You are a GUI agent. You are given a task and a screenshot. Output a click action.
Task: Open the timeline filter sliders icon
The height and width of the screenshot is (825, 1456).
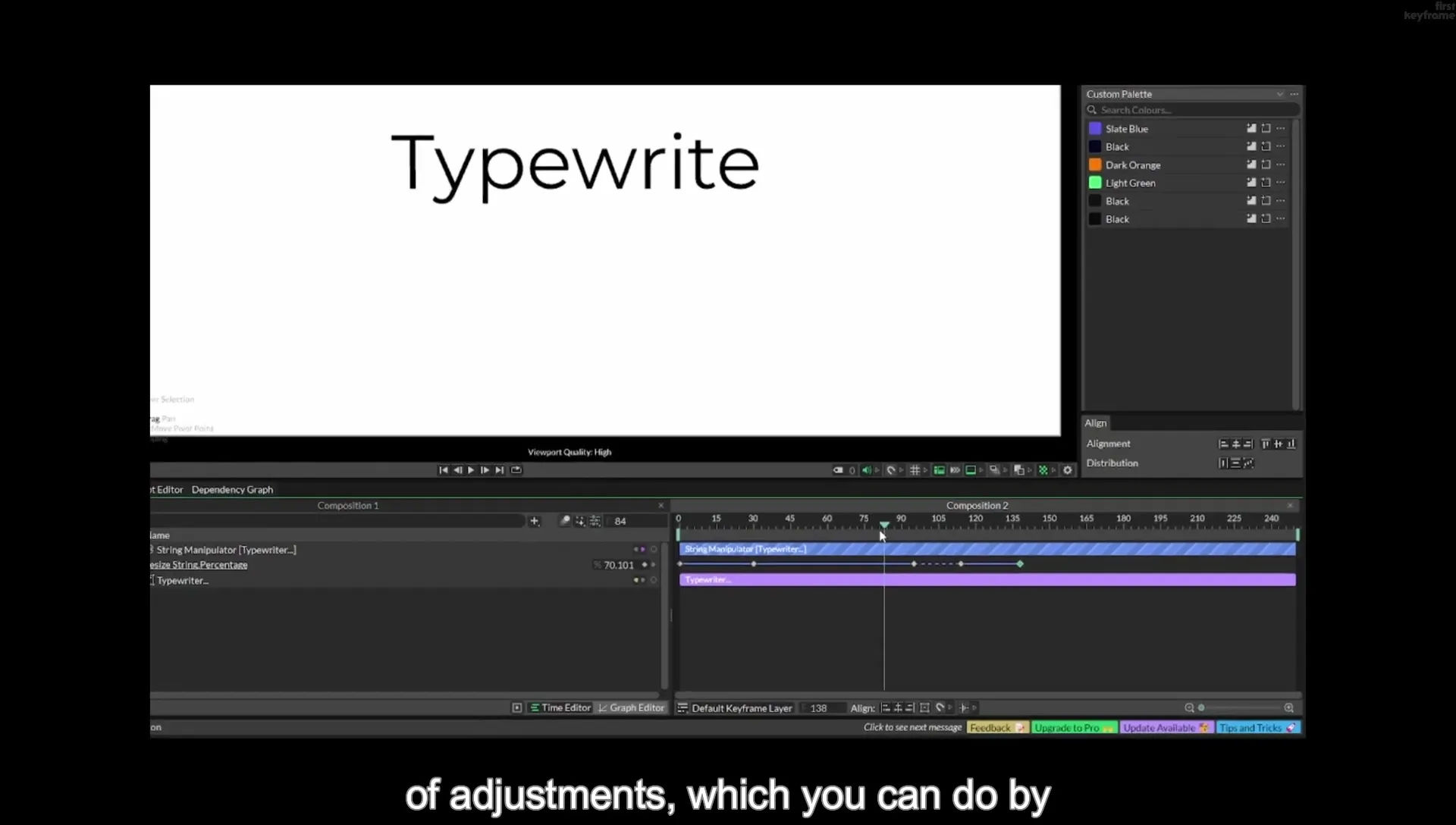(595, 521)
